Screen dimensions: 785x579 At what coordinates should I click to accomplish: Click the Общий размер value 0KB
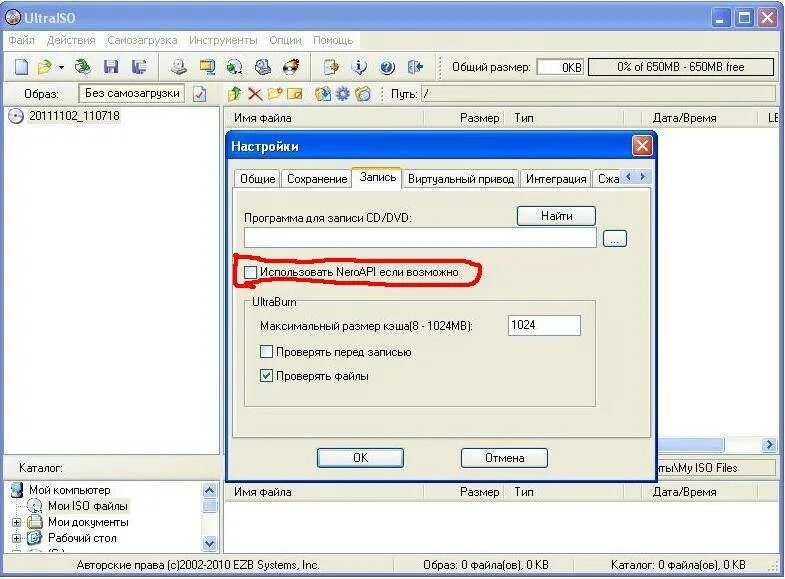pyautogui.click(x=560, y=67)
